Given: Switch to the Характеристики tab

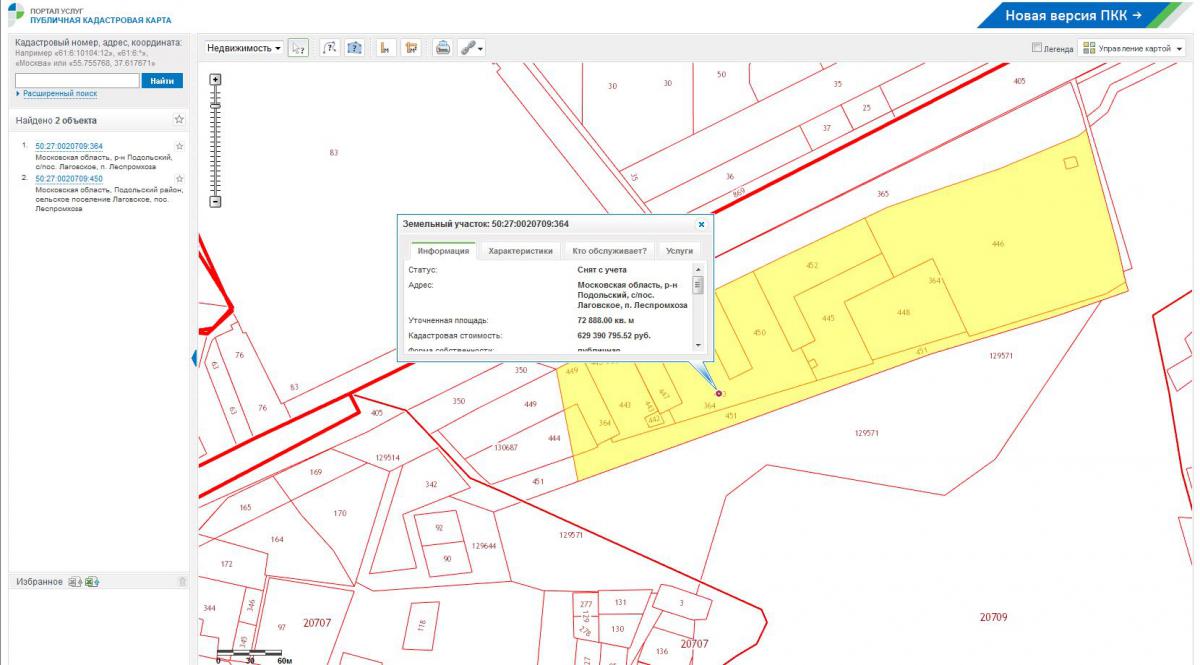Looking at the screenshot, I should (x=520, y=251).
